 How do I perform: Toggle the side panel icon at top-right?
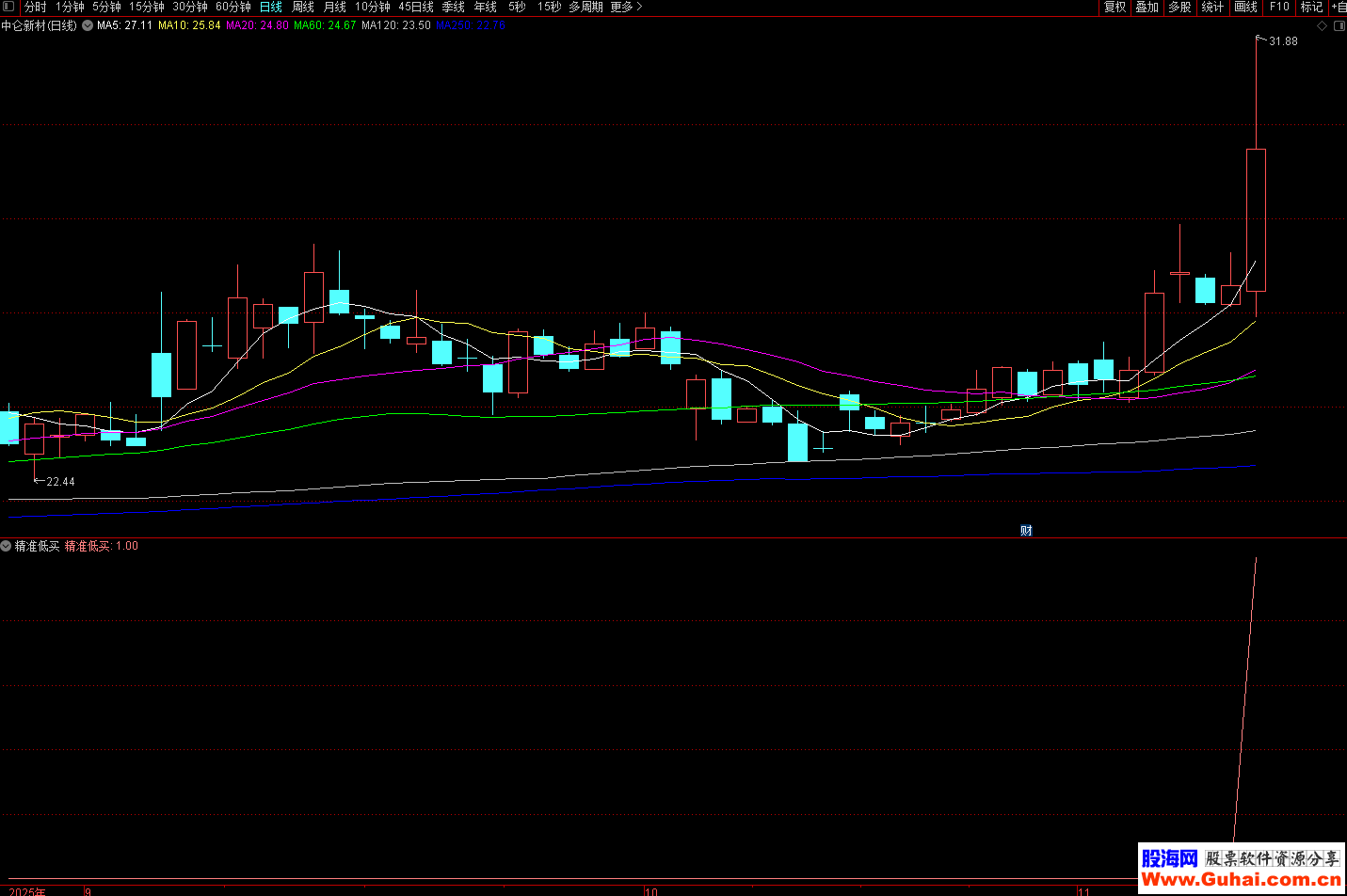pos(1339,26)
